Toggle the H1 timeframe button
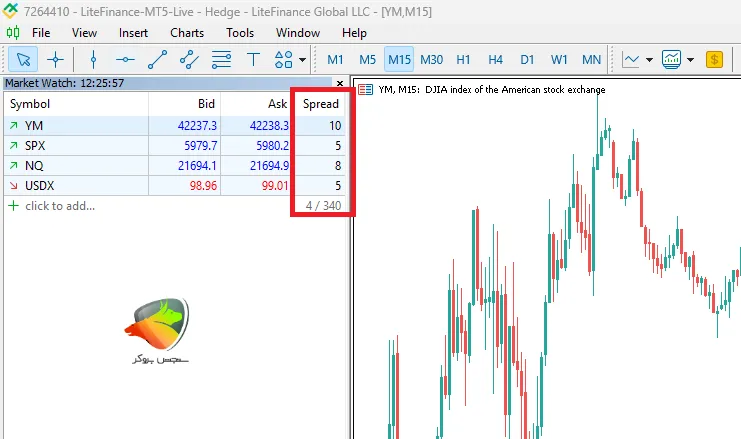 (x=463, y=60)
